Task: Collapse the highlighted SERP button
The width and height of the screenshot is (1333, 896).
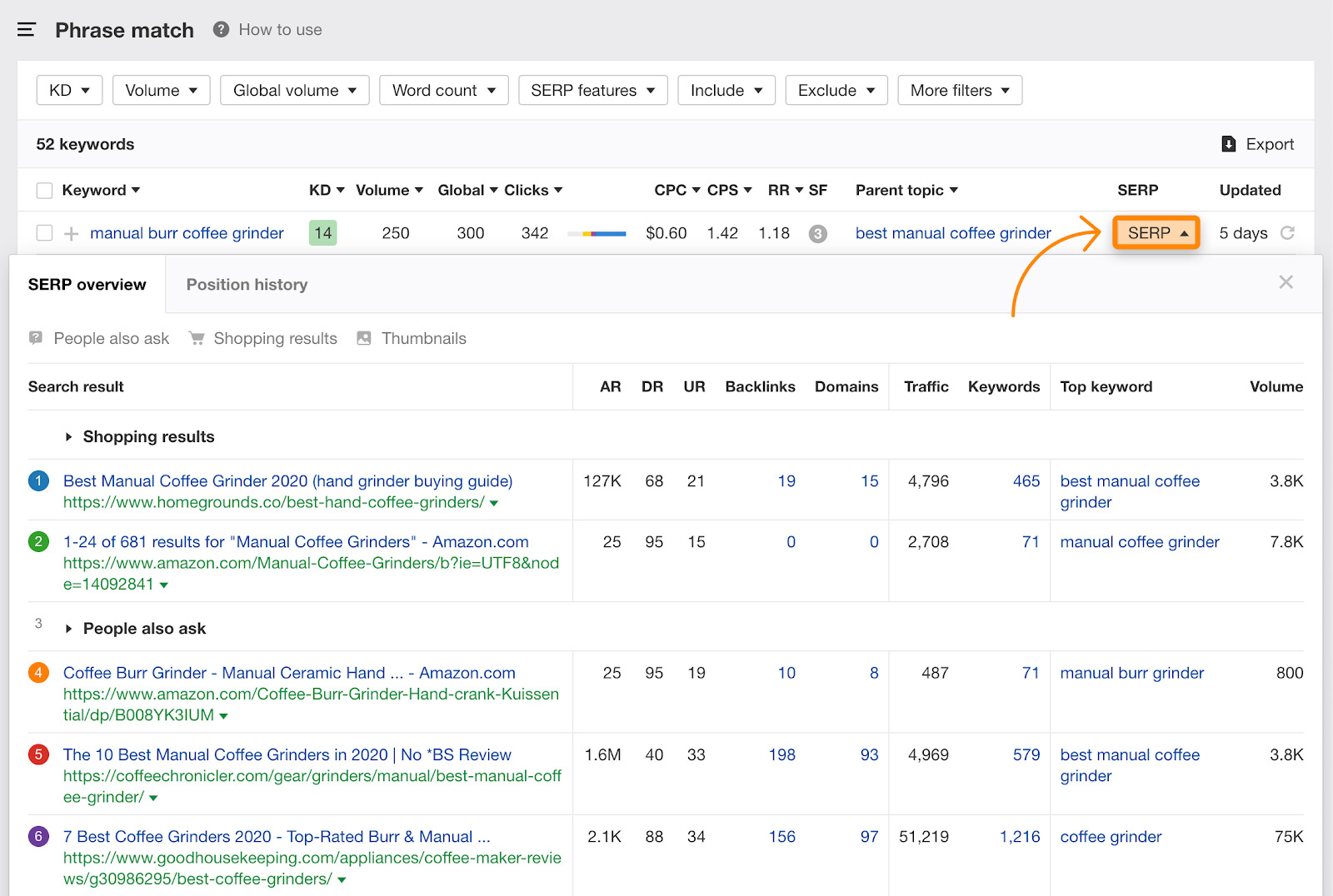Action: (x=1156, y=233)
